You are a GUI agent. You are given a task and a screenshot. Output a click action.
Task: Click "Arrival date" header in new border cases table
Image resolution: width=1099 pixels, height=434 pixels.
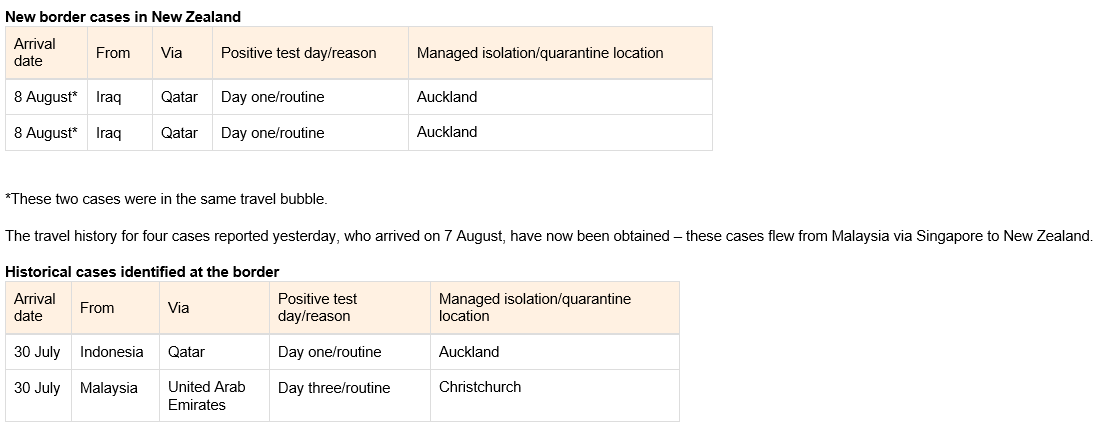point(35,53)
